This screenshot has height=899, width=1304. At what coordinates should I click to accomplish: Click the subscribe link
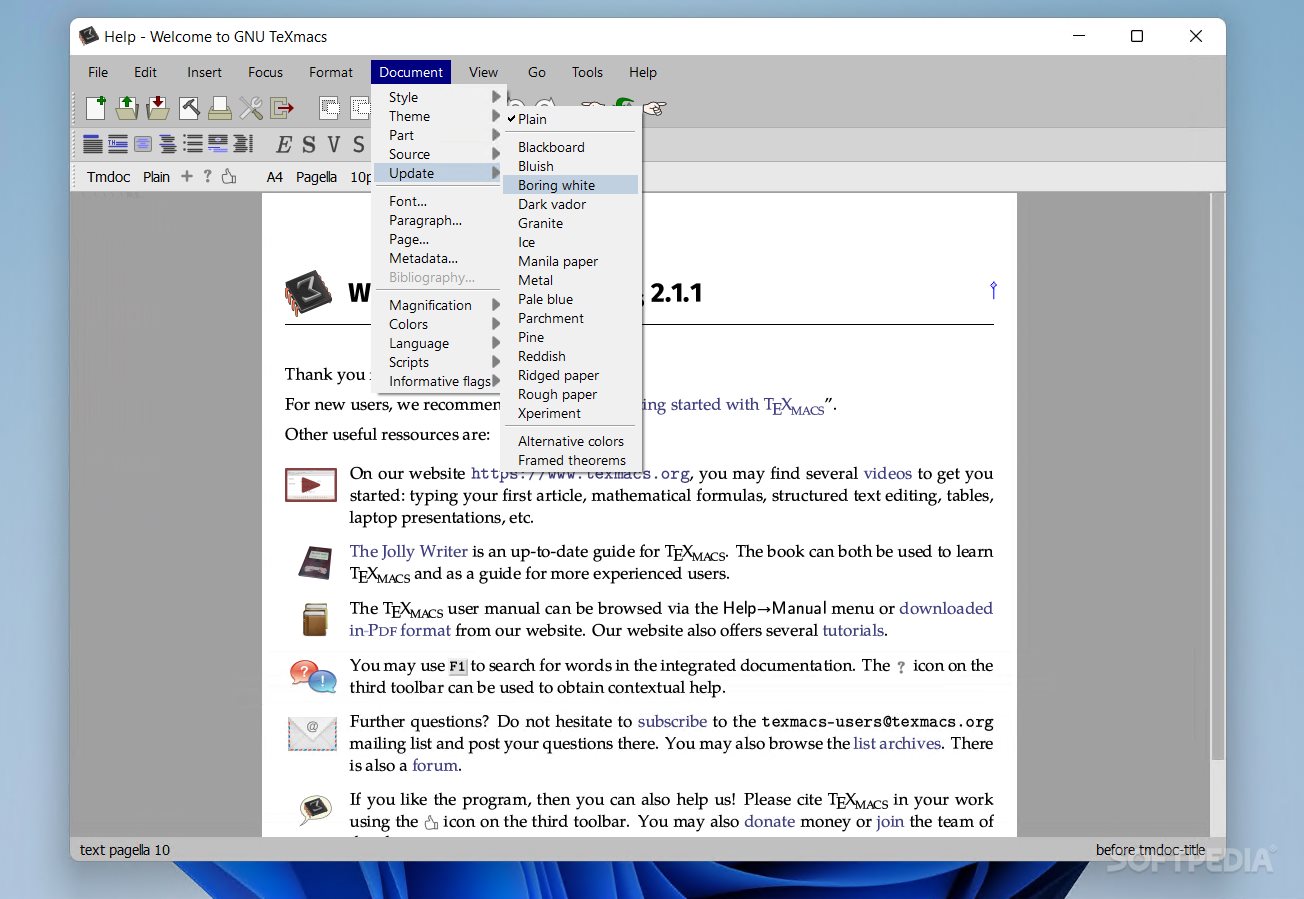click(672, 722)
